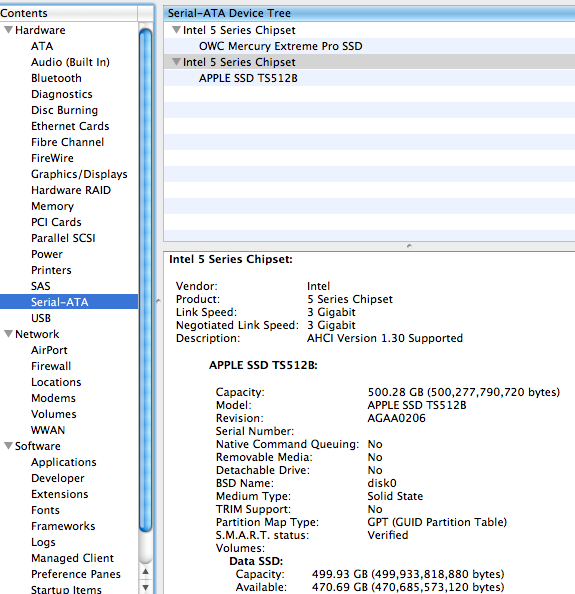Open Disc Burning entry
The image size is (575, 594).
click(64, 110)
